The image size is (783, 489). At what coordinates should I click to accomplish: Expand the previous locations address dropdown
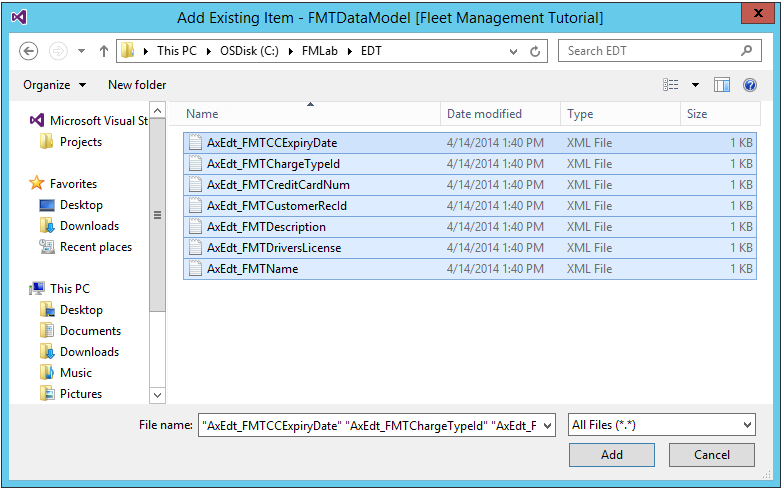tap(513, 51)
